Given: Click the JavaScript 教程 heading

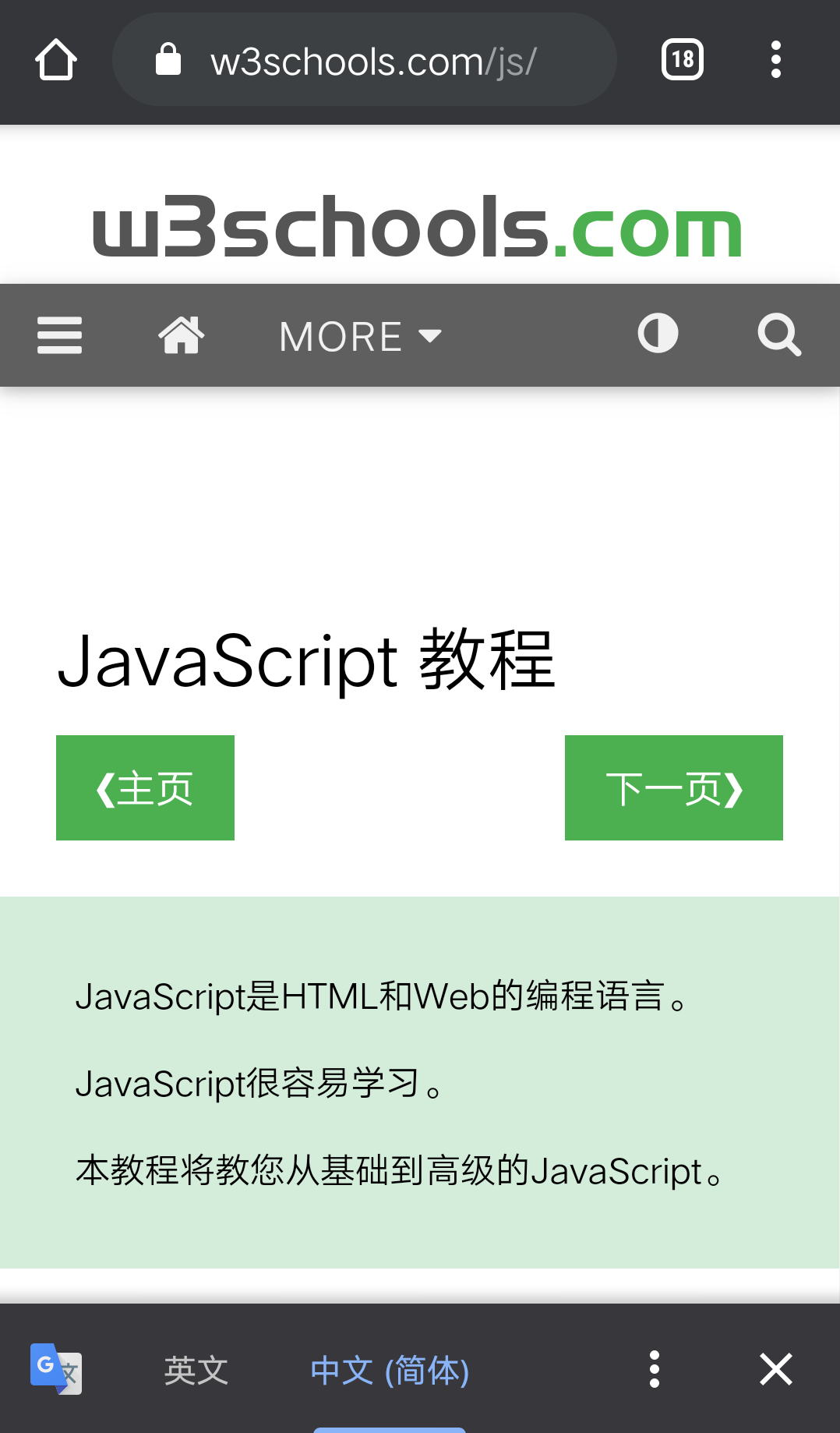Looking at the screenshot, I should [306, 661].
